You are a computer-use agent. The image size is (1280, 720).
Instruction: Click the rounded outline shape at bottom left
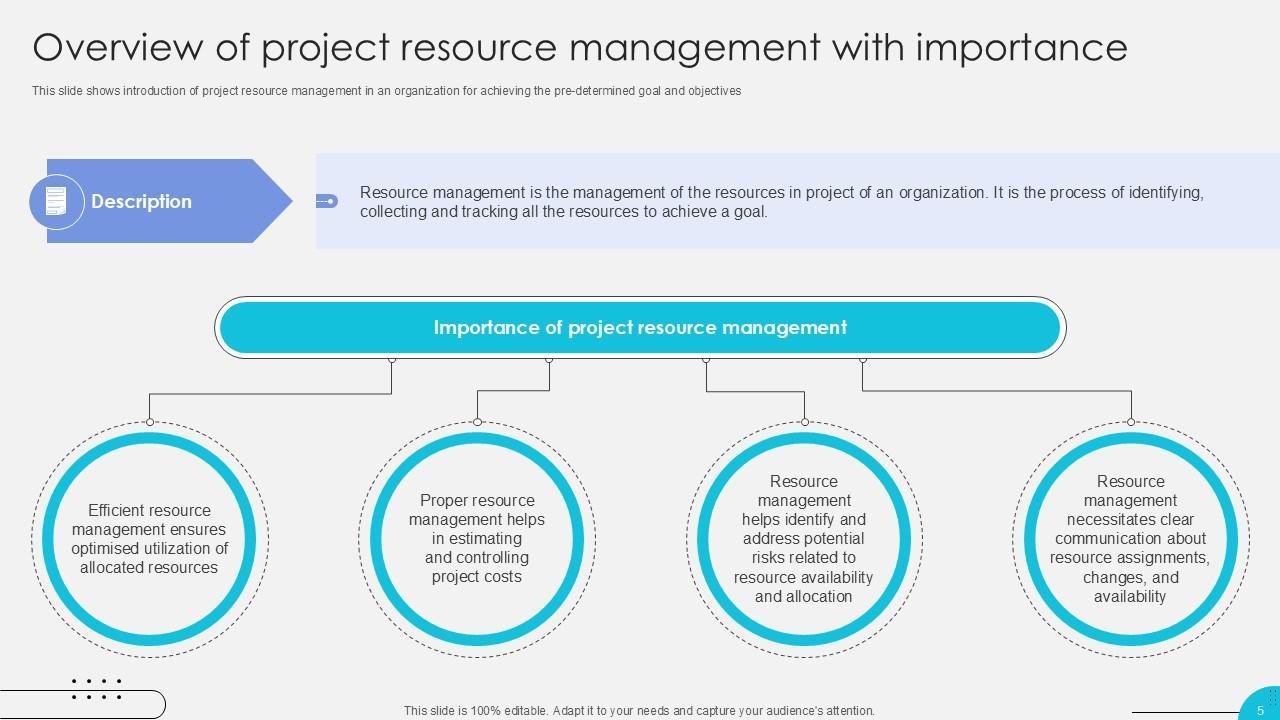pyautogui.click(x=150, y=704)
